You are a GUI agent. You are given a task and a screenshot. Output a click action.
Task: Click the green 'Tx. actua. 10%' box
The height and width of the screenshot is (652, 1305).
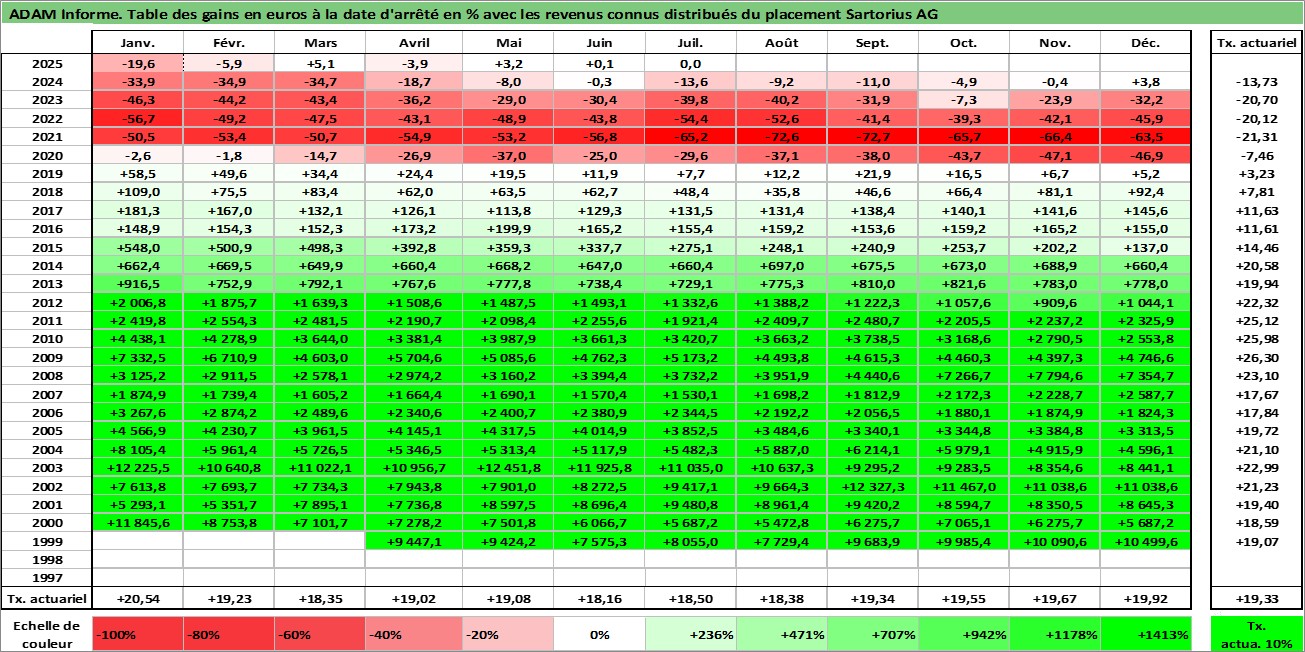click(1256, 634)
